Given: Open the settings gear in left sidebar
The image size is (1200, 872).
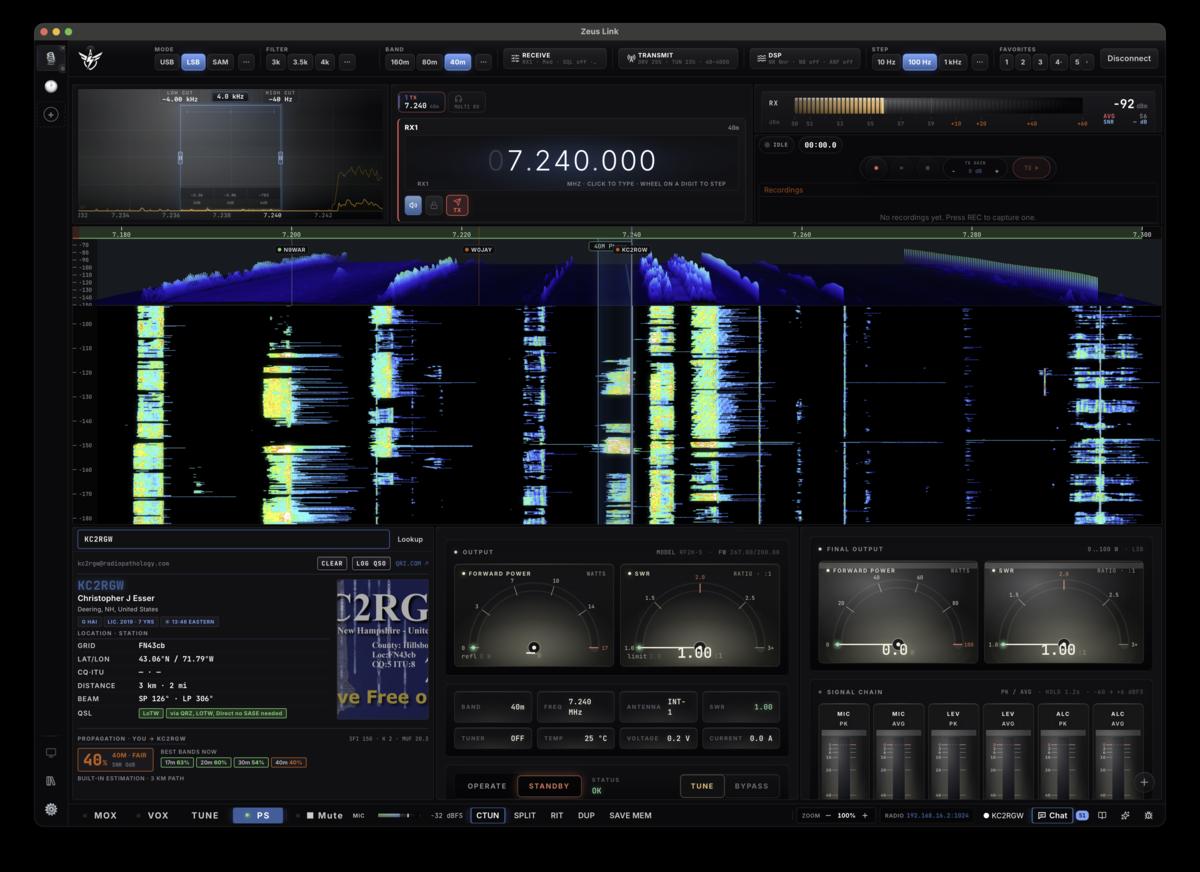Looking at the screenshot, I should (51, 810).
